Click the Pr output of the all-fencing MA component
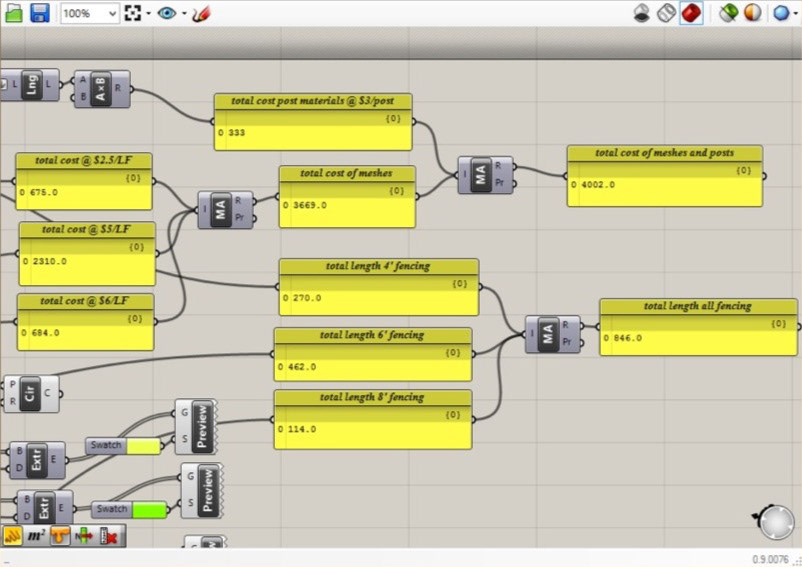 pyautogui.click(x=567, y=342)
